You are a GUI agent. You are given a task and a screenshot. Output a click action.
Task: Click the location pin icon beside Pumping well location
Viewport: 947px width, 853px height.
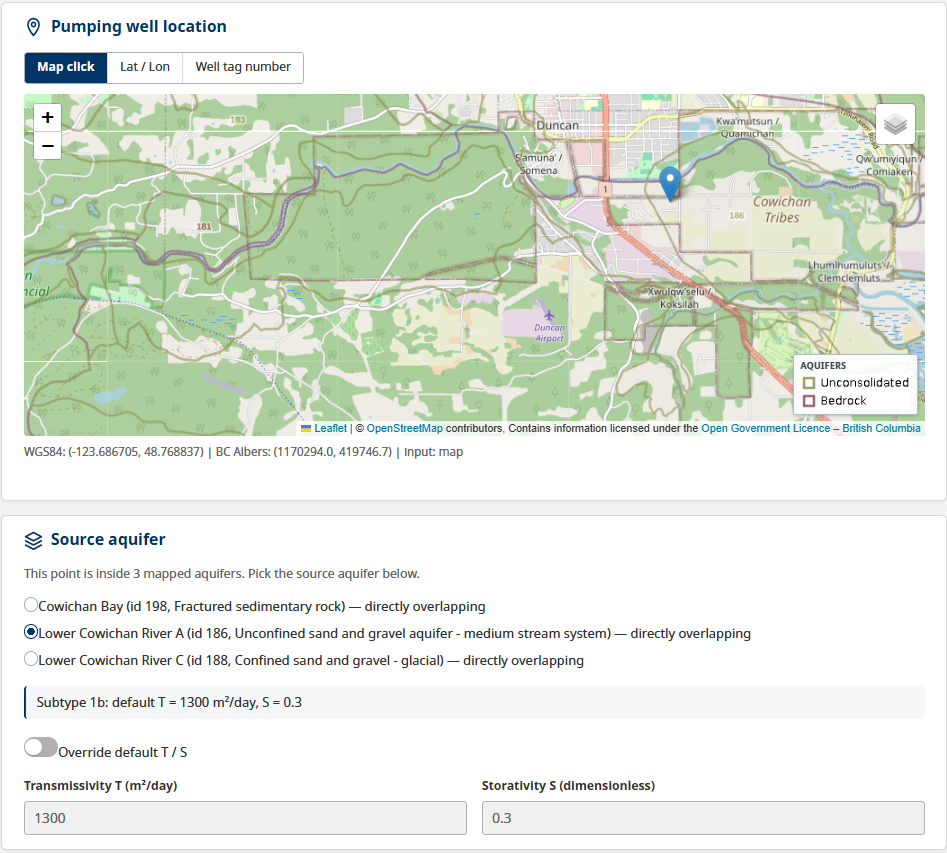point(33,27)
